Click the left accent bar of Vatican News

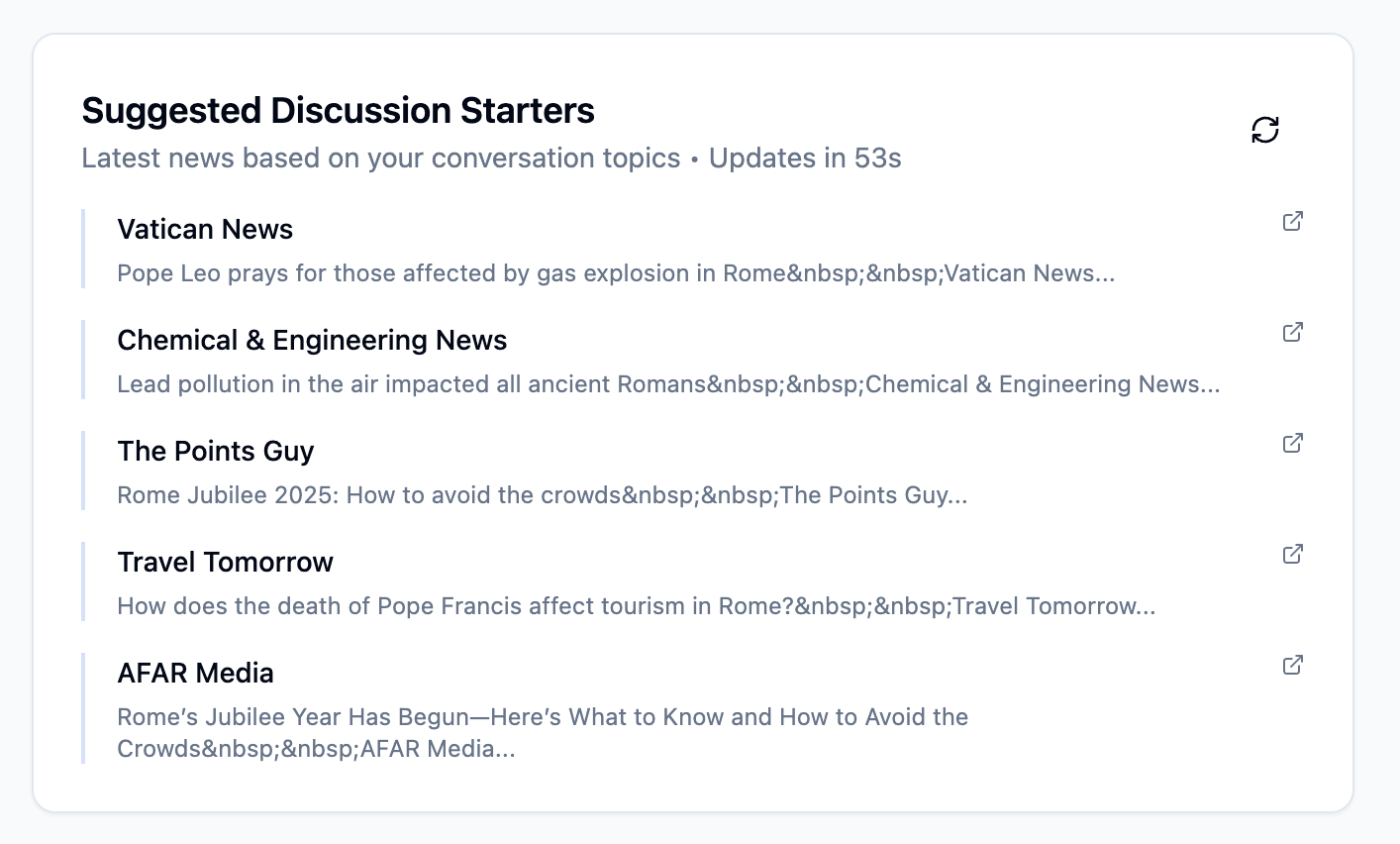pyautogui.click(x=83, y=249)
